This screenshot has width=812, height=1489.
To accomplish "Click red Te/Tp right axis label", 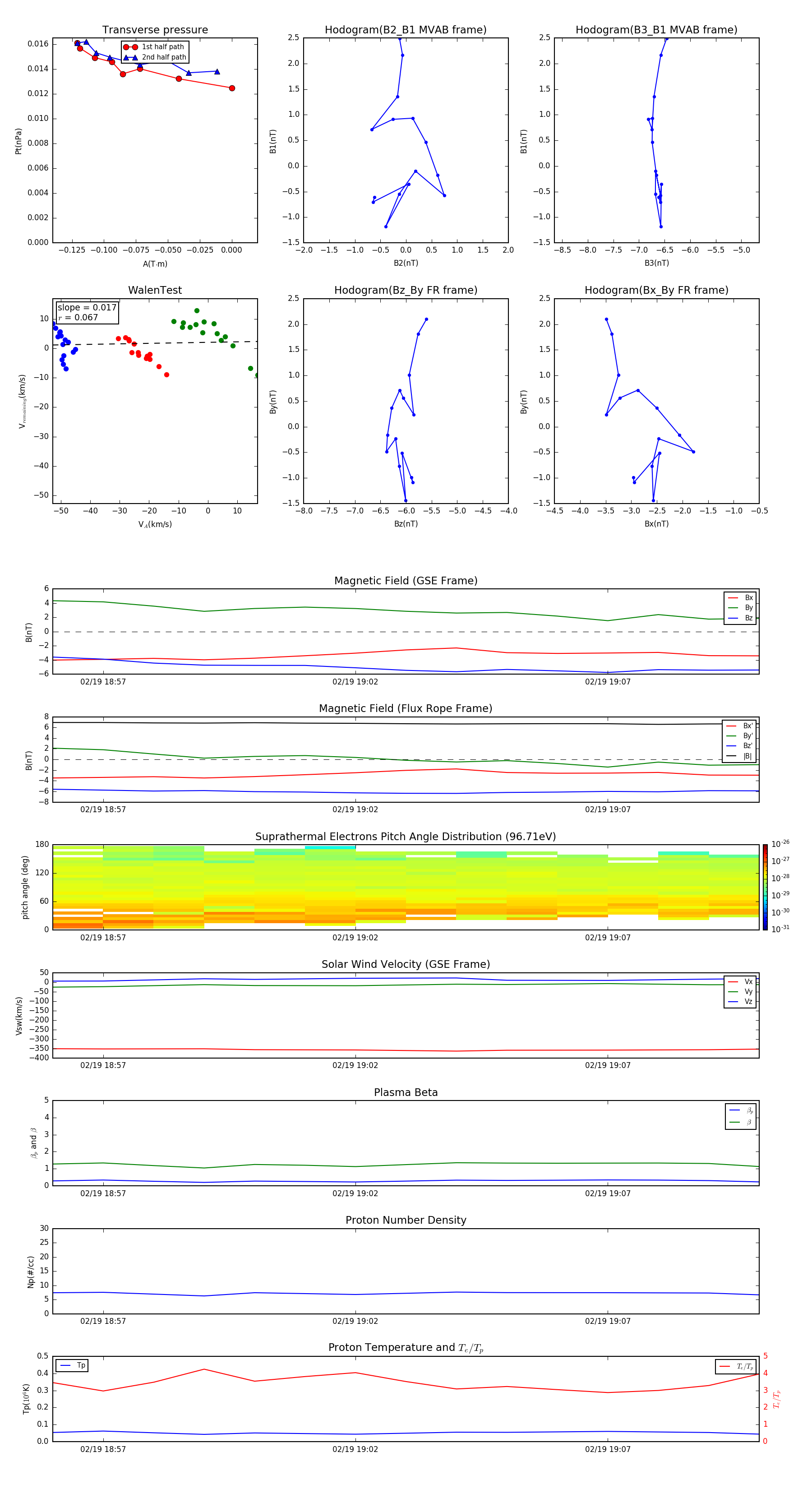I will [777, 1399].
